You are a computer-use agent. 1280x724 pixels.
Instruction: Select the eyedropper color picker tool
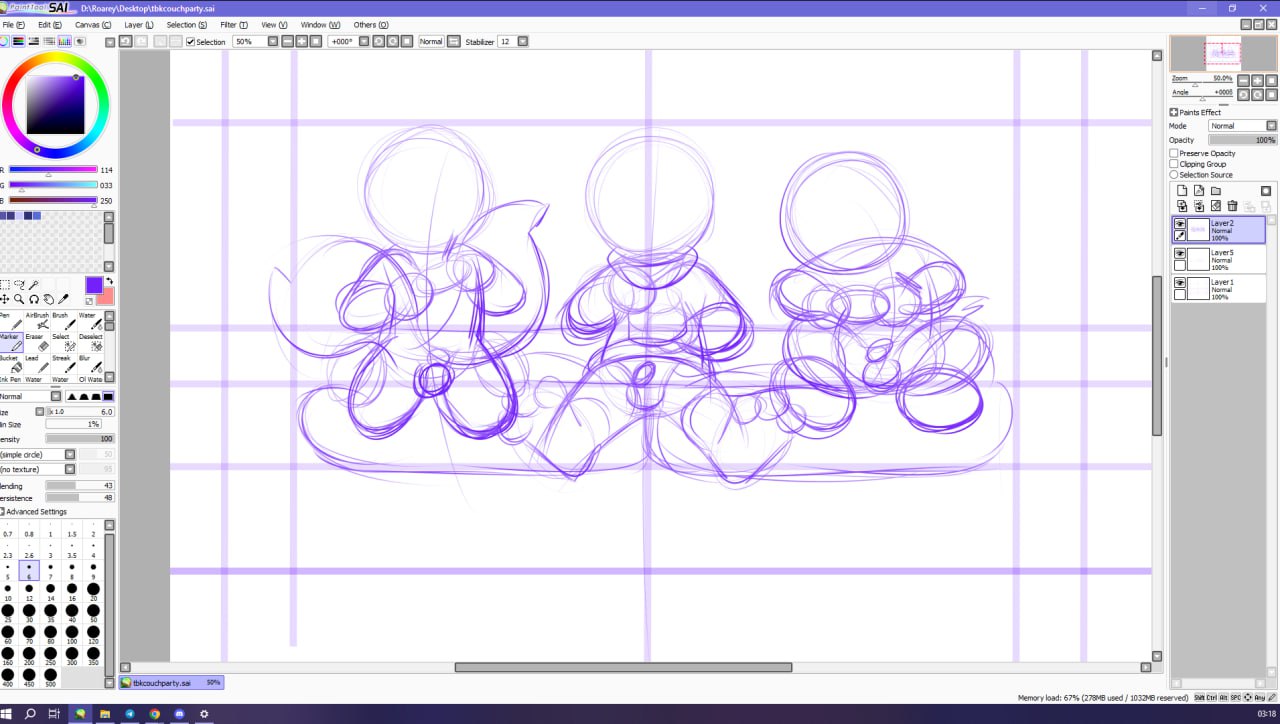[63, 299]
